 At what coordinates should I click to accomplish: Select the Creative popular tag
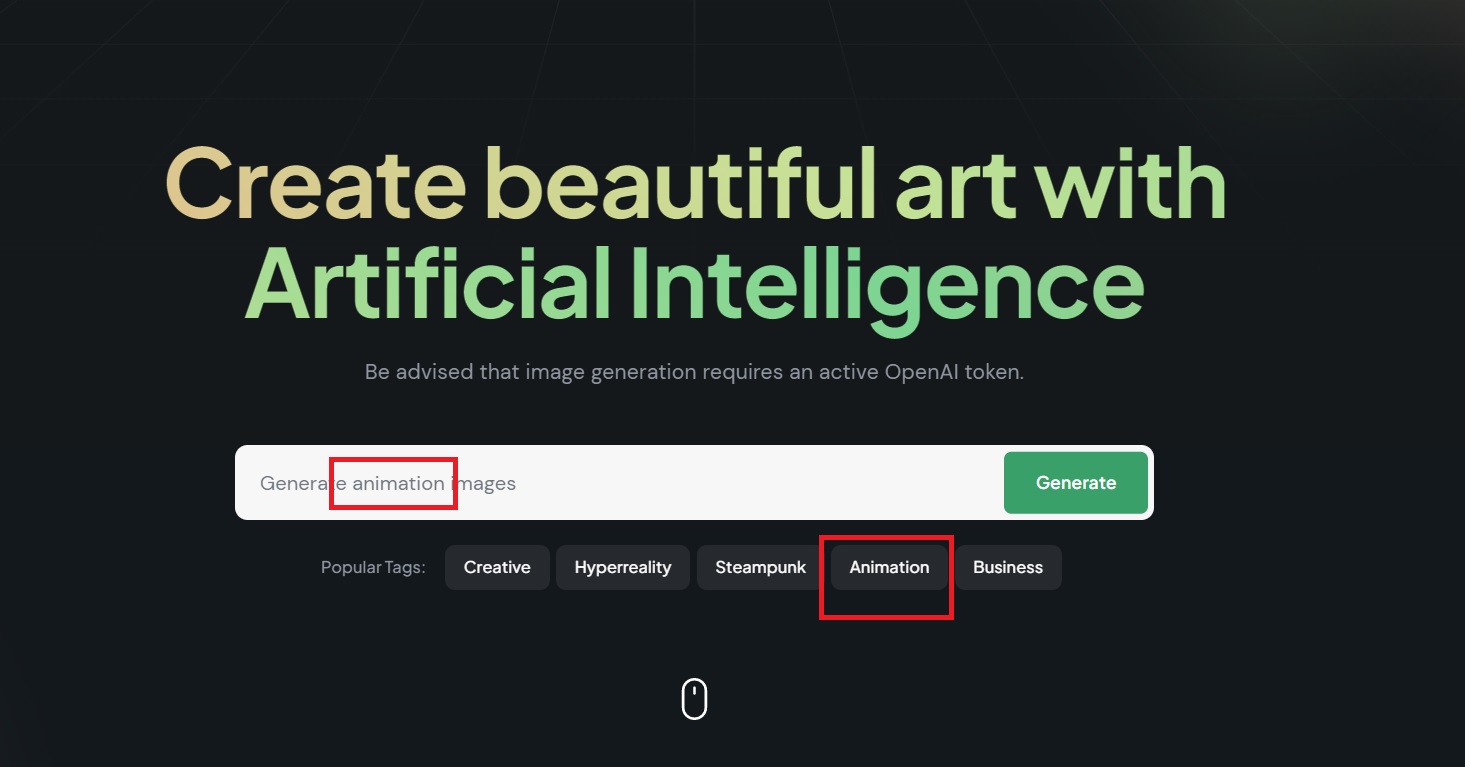tap(497, 567)
